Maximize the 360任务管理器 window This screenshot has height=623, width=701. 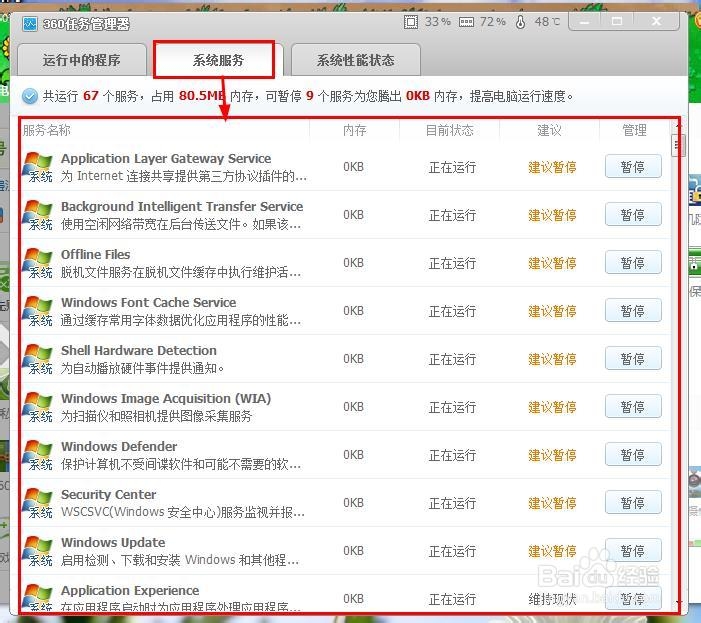pyautogui.click(x=617, y=21)
